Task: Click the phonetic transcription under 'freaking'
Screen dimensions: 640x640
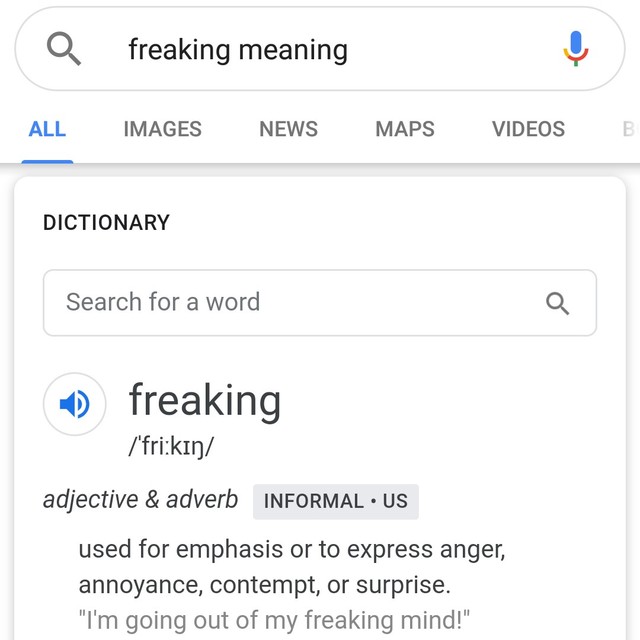Action: click(x=171, y=446)
